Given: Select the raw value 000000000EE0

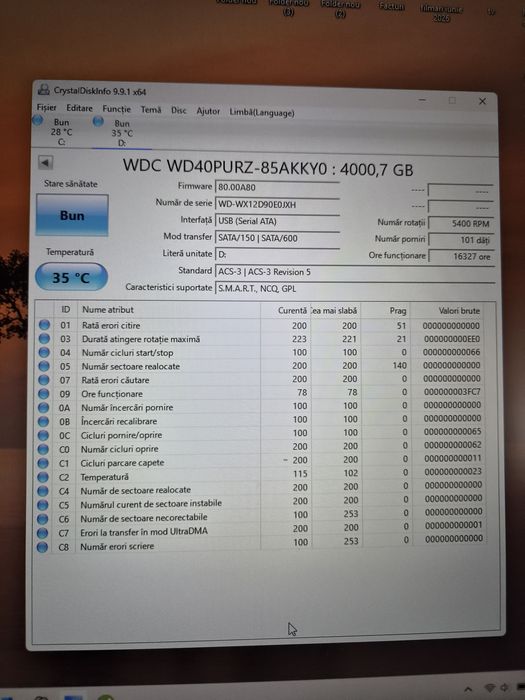Looking at the screenshot, I should click(452, 339).
